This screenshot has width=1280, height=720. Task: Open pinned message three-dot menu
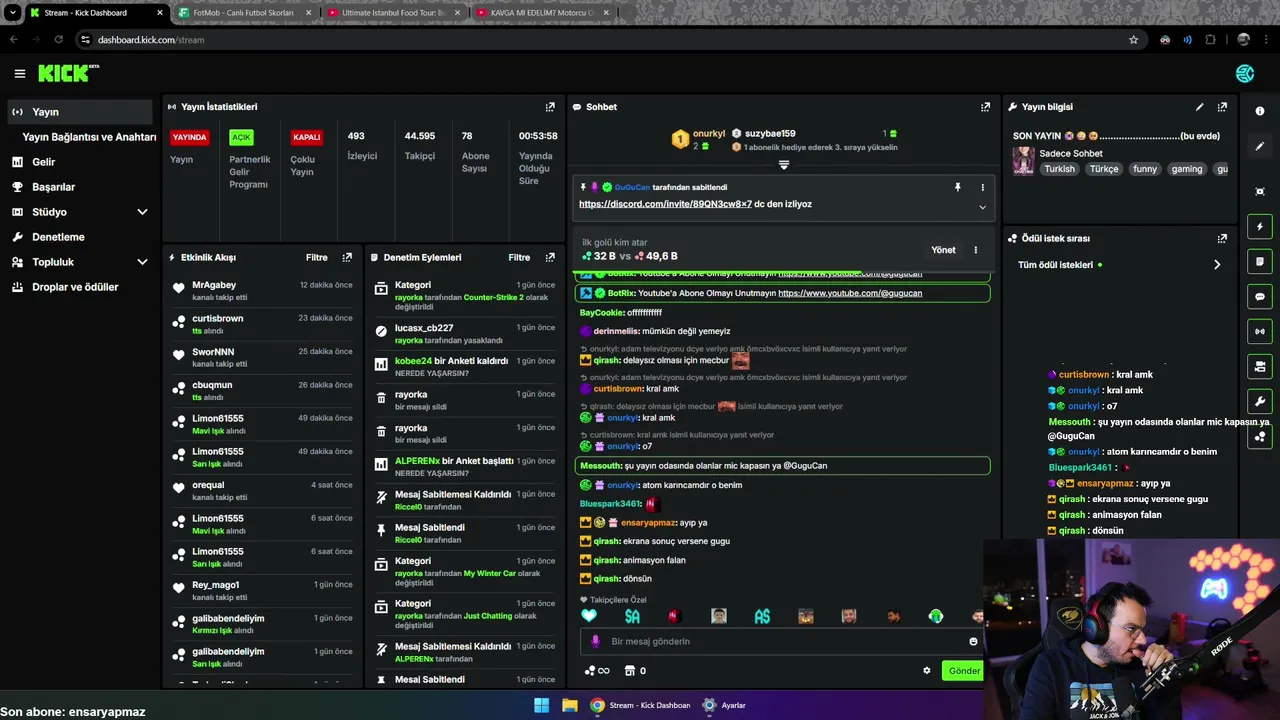point(982,187)
